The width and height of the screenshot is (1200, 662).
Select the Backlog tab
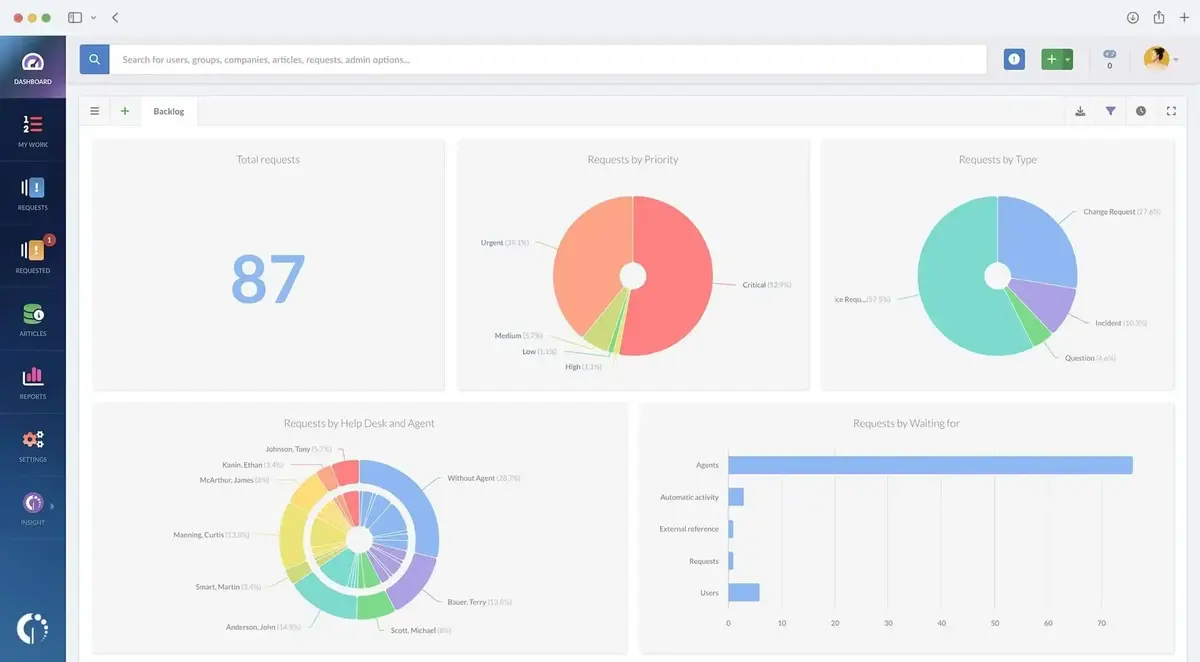tap(169, 111)
